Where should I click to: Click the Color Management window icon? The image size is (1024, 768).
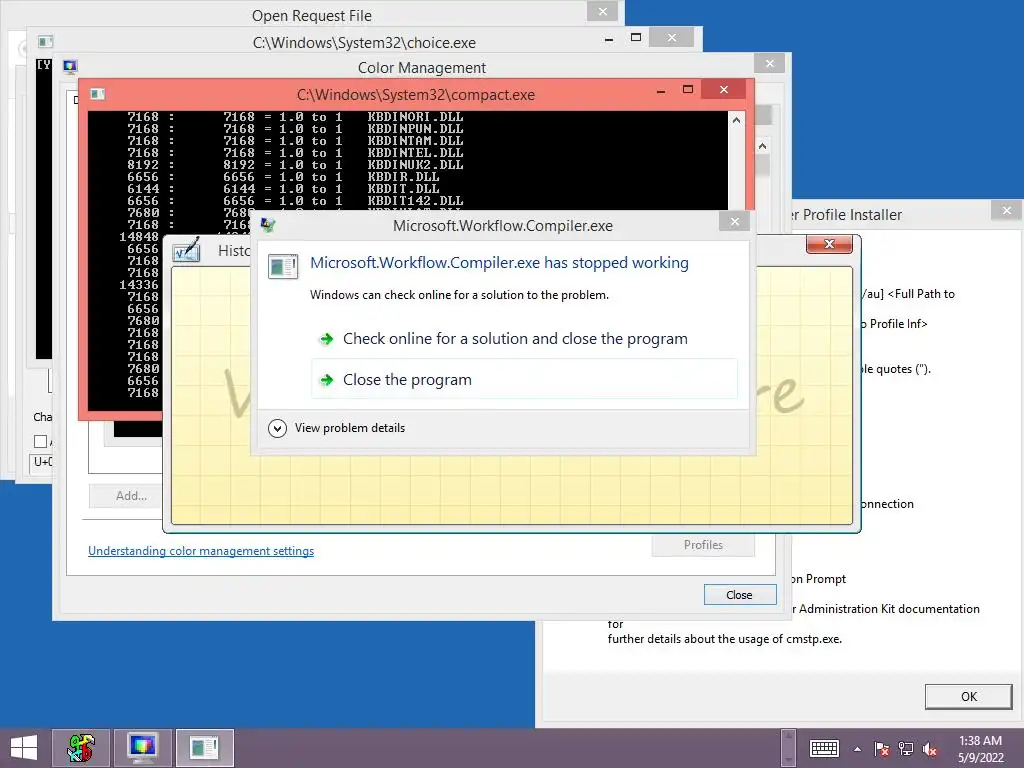coord(70,67)
